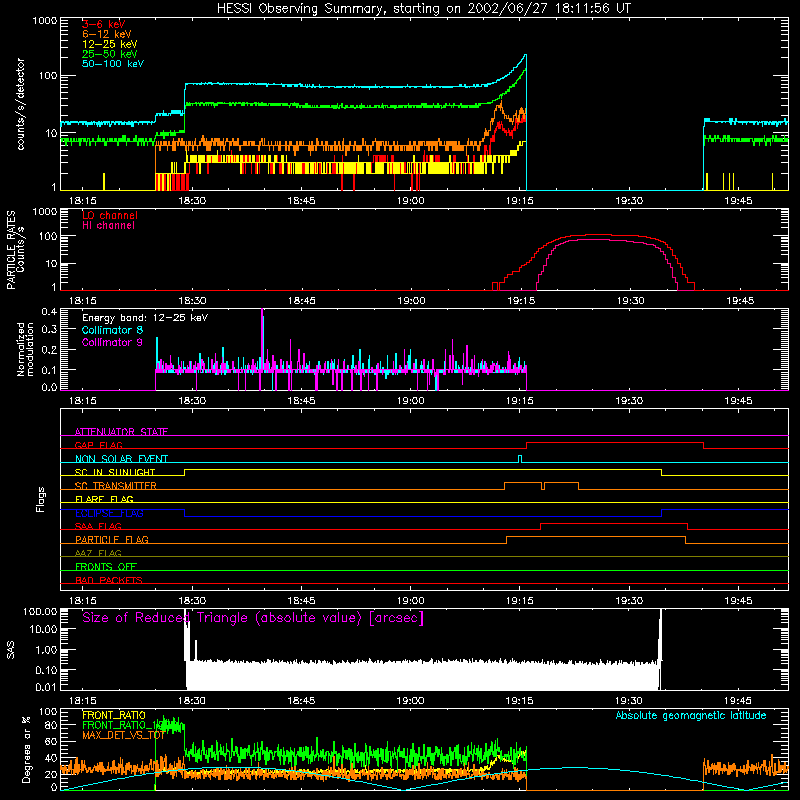The height and width of the screenshot is (800, 800).
Task: Click the NON_SOLAR_EVENT flag label
Action: point(121,459)
